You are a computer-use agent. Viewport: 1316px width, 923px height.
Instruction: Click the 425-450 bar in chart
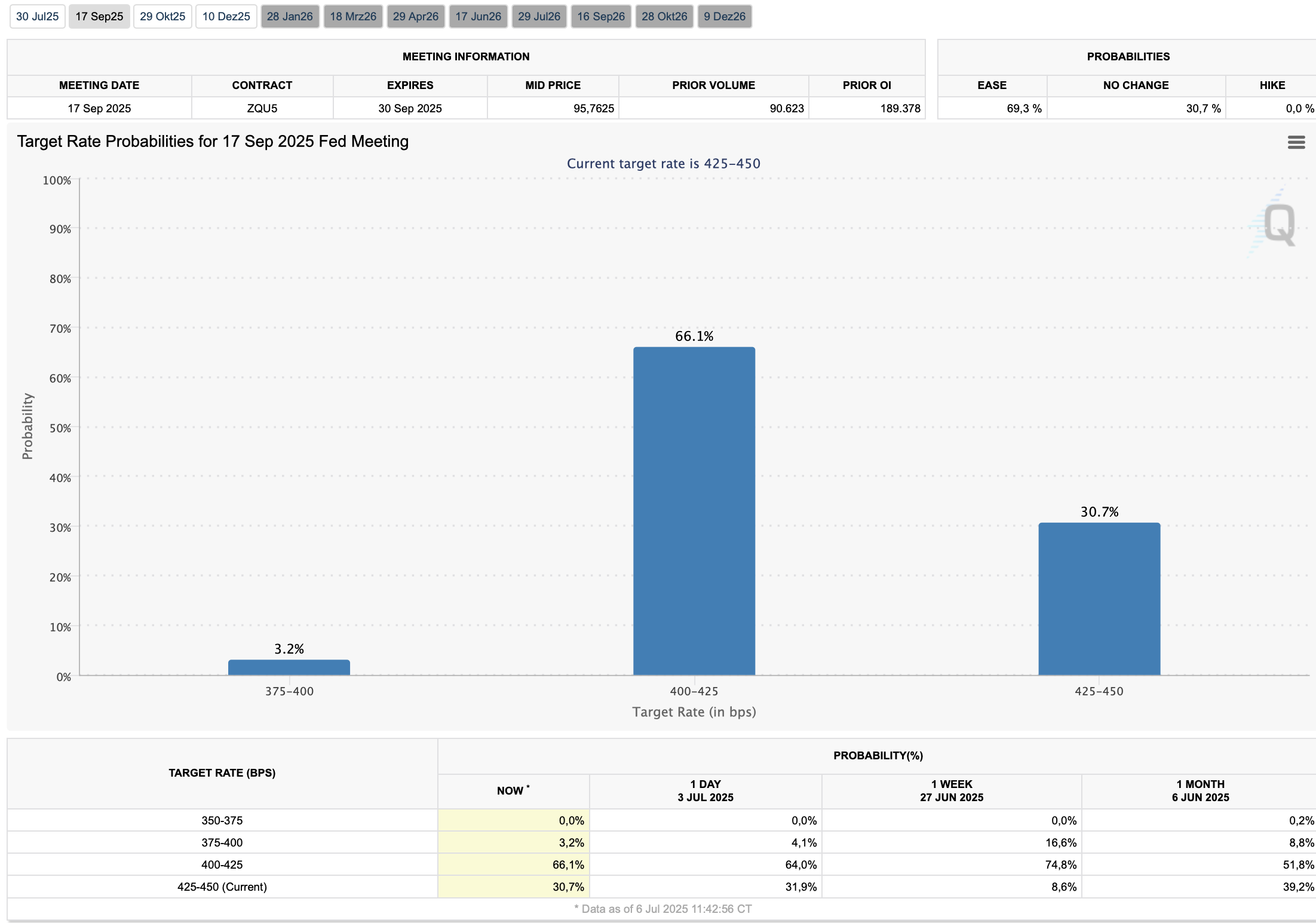[1099, 599]
